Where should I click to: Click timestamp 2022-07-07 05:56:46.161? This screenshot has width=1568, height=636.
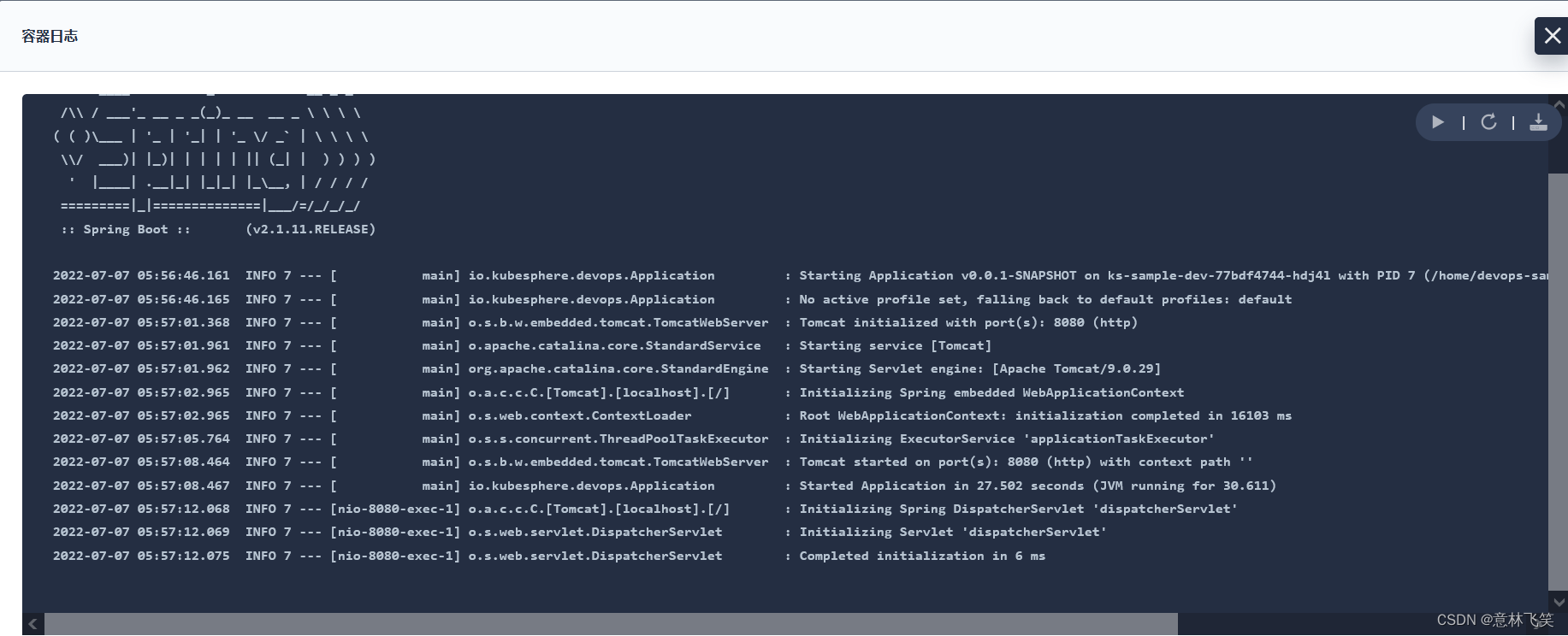click(141, 275)
